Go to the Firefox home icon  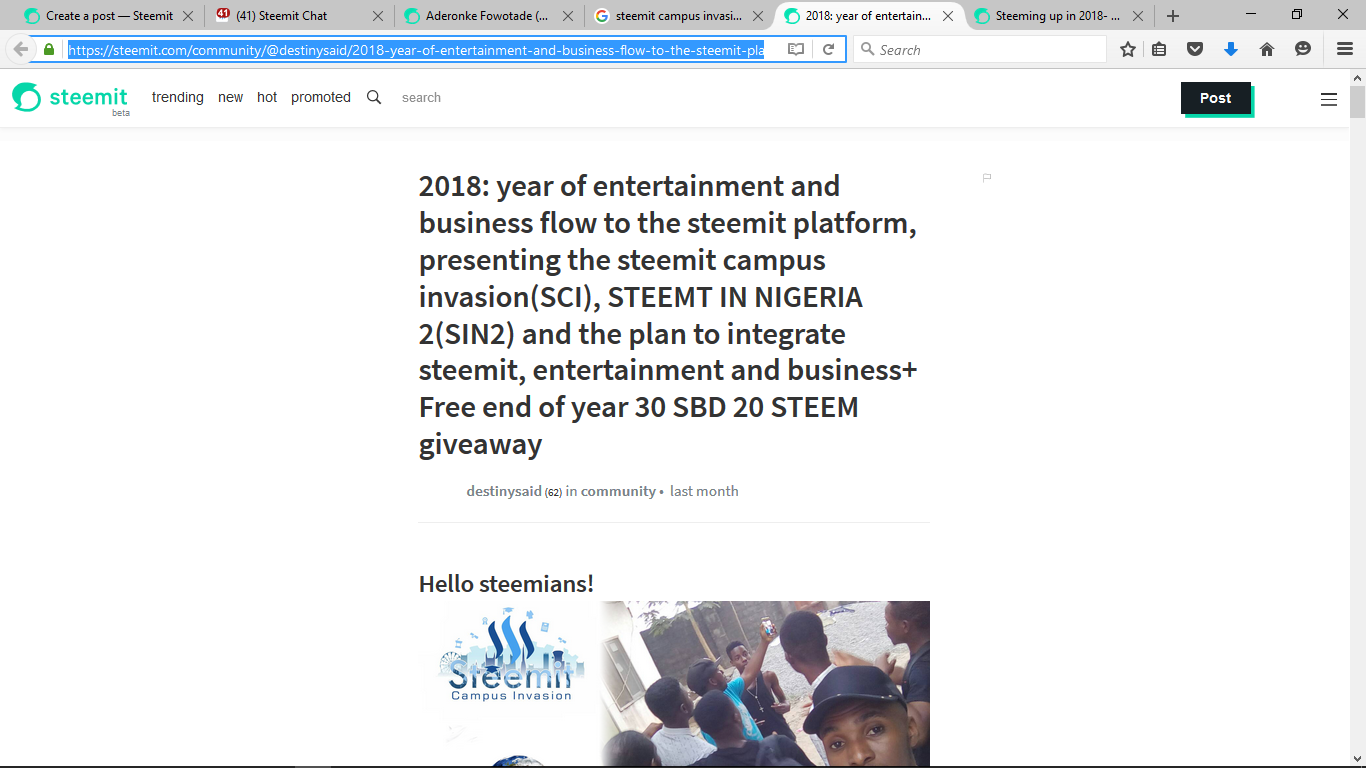click(1267, 49)
